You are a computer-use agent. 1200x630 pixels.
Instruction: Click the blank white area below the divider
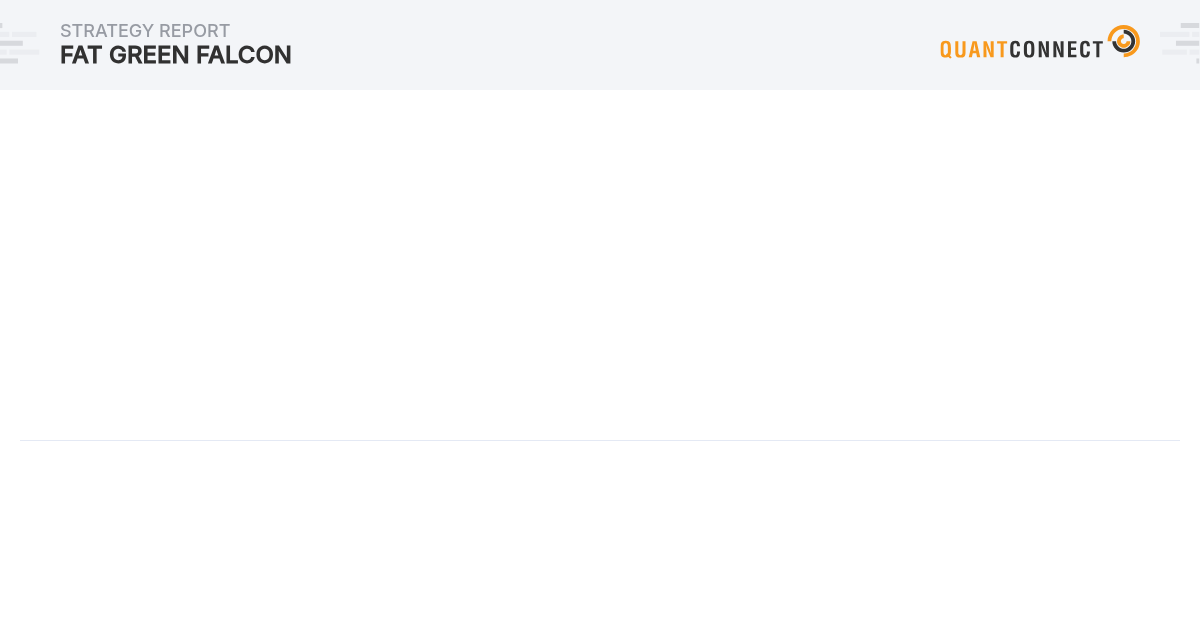(600, 535)
